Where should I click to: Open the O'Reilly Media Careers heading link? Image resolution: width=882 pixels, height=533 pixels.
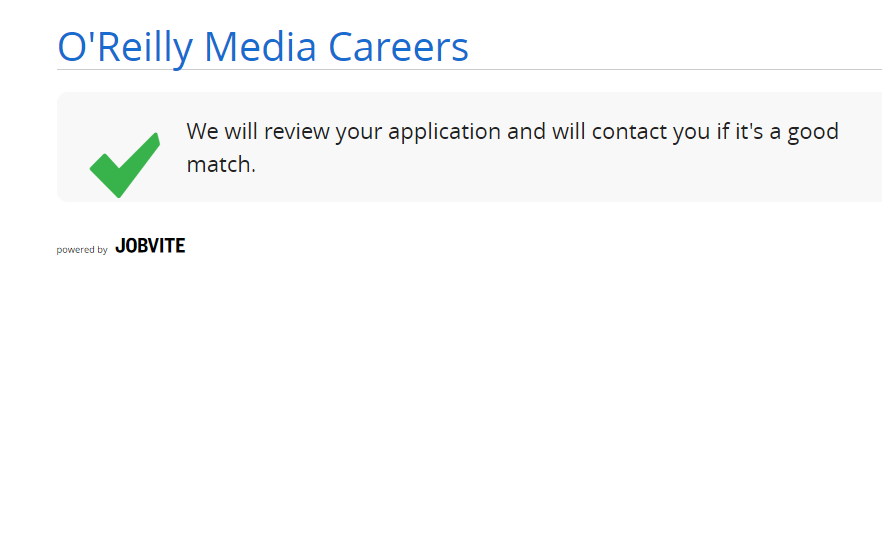[263, 47]
